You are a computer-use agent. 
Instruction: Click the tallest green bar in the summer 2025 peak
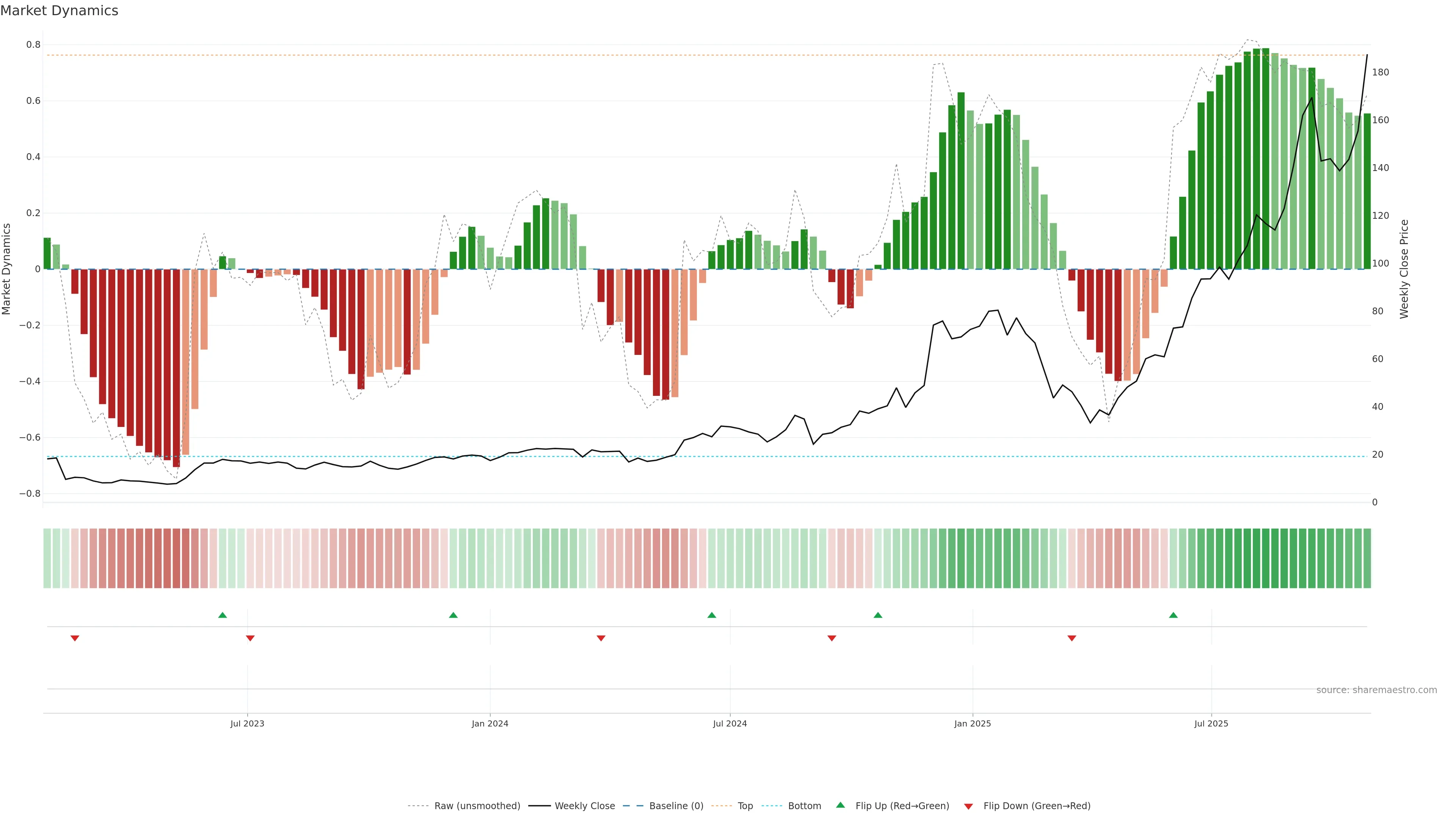tap(1266, 158)
